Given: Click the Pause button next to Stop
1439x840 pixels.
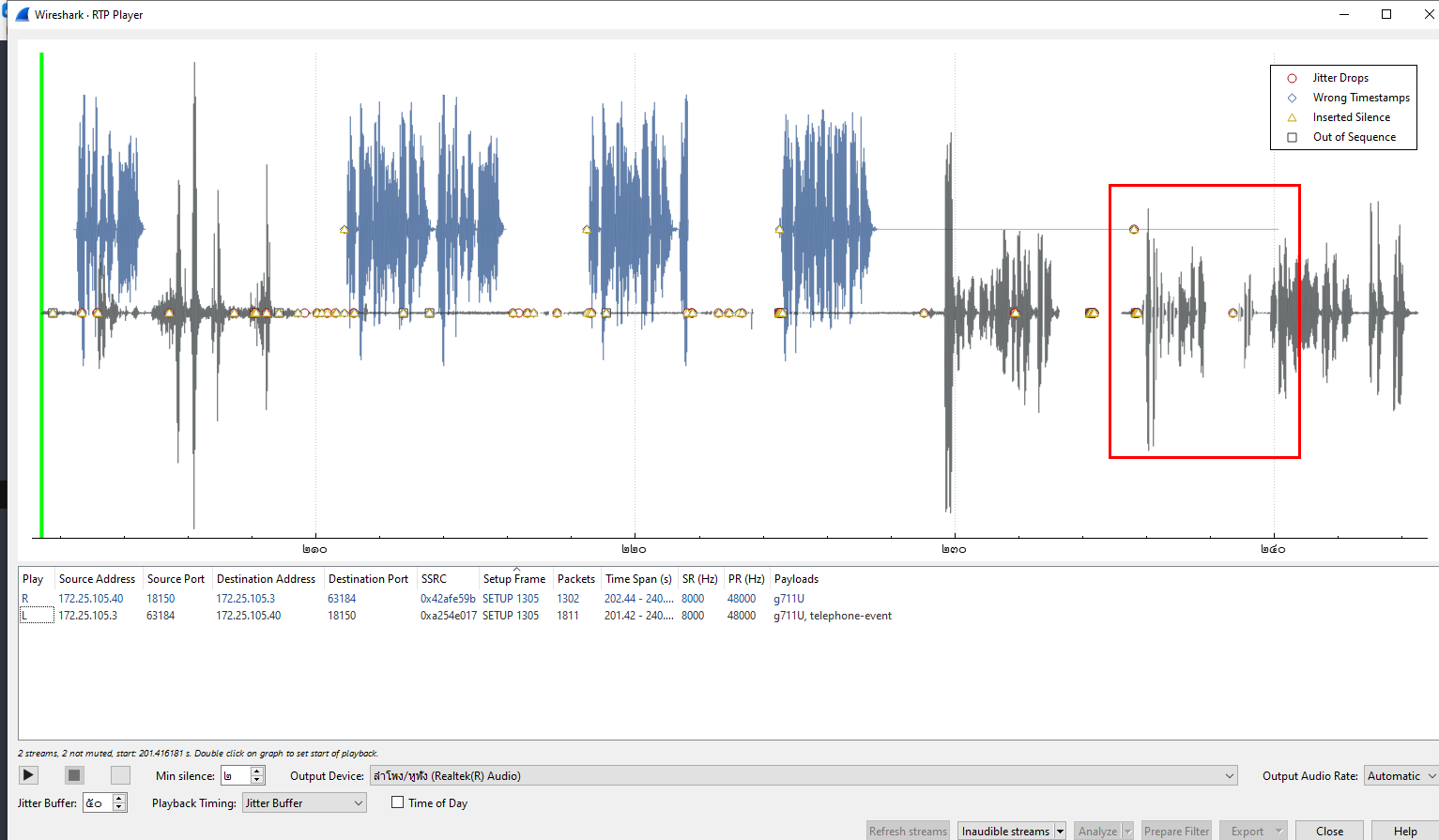Looking at the screenshot, I should pyautogui.click(x=120, y=775).
